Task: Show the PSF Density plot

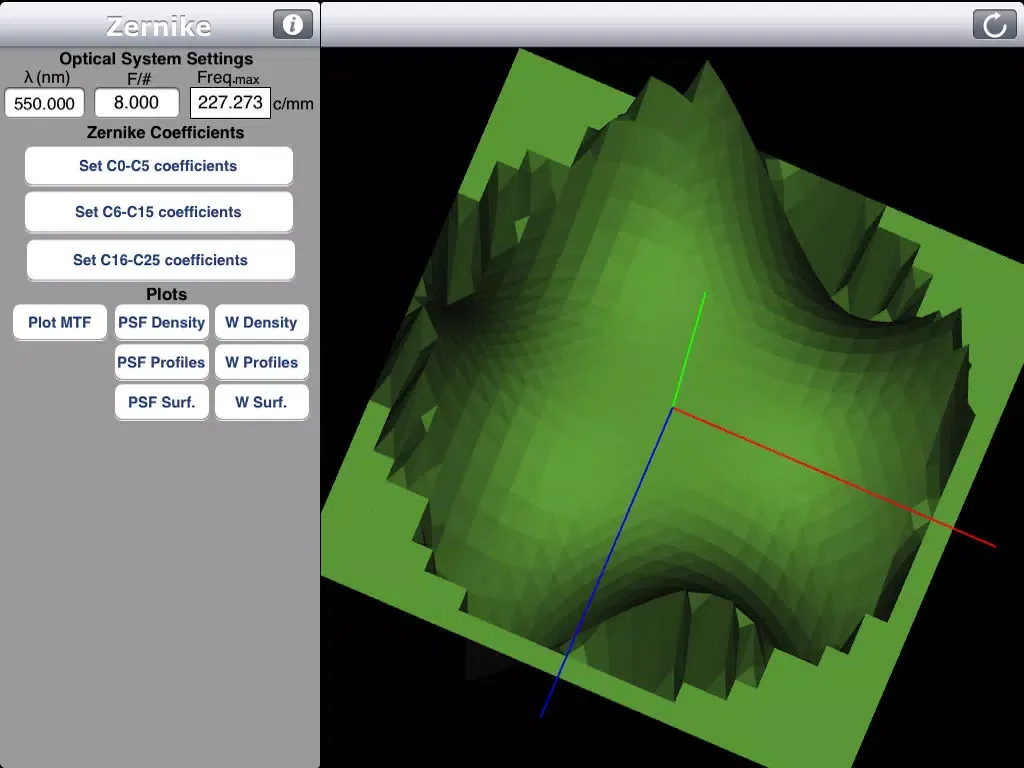Action: tap(162, 322)
